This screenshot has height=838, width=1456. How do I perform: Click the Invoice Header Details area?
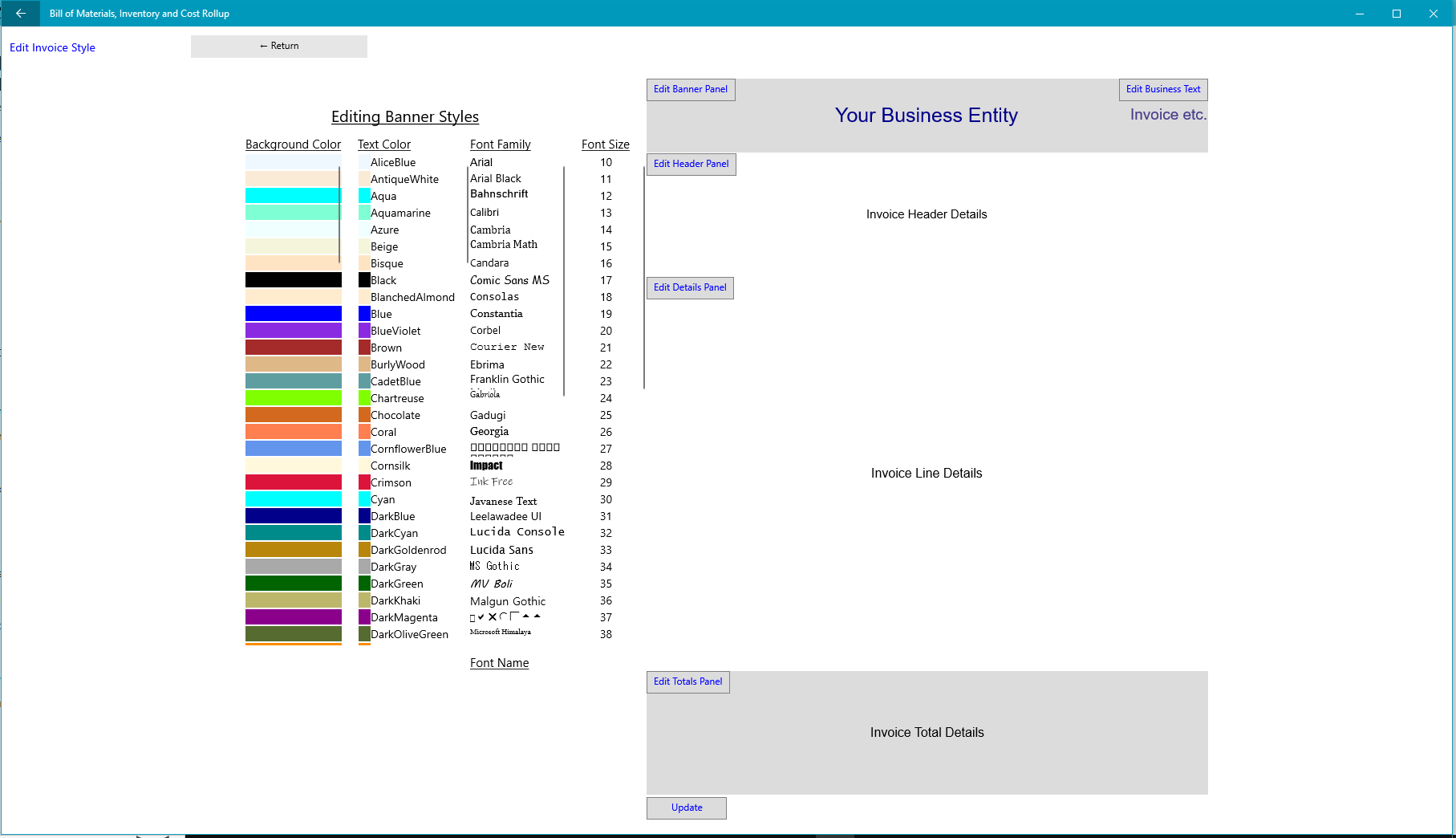pyautogui.click(x=927, y=214)
